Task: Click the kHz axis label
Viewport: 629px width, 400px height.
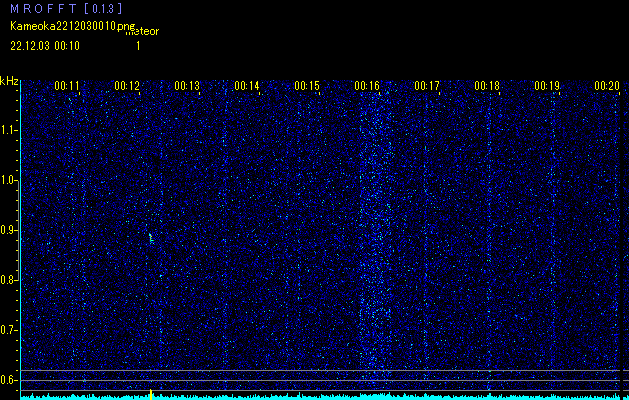Action: [x=9, y=81]
